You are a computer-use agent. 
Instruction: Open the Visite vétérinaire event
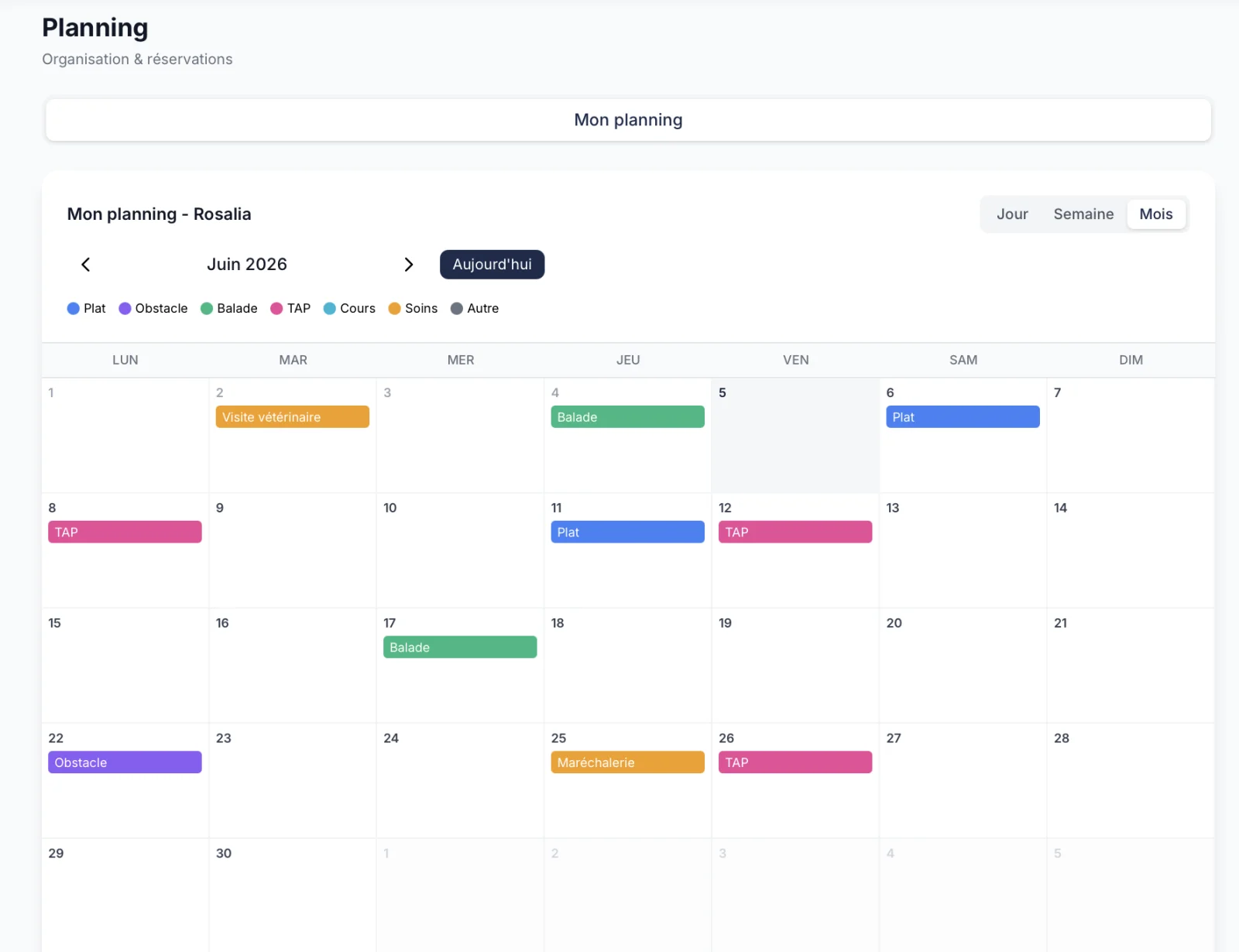(292, 417)
